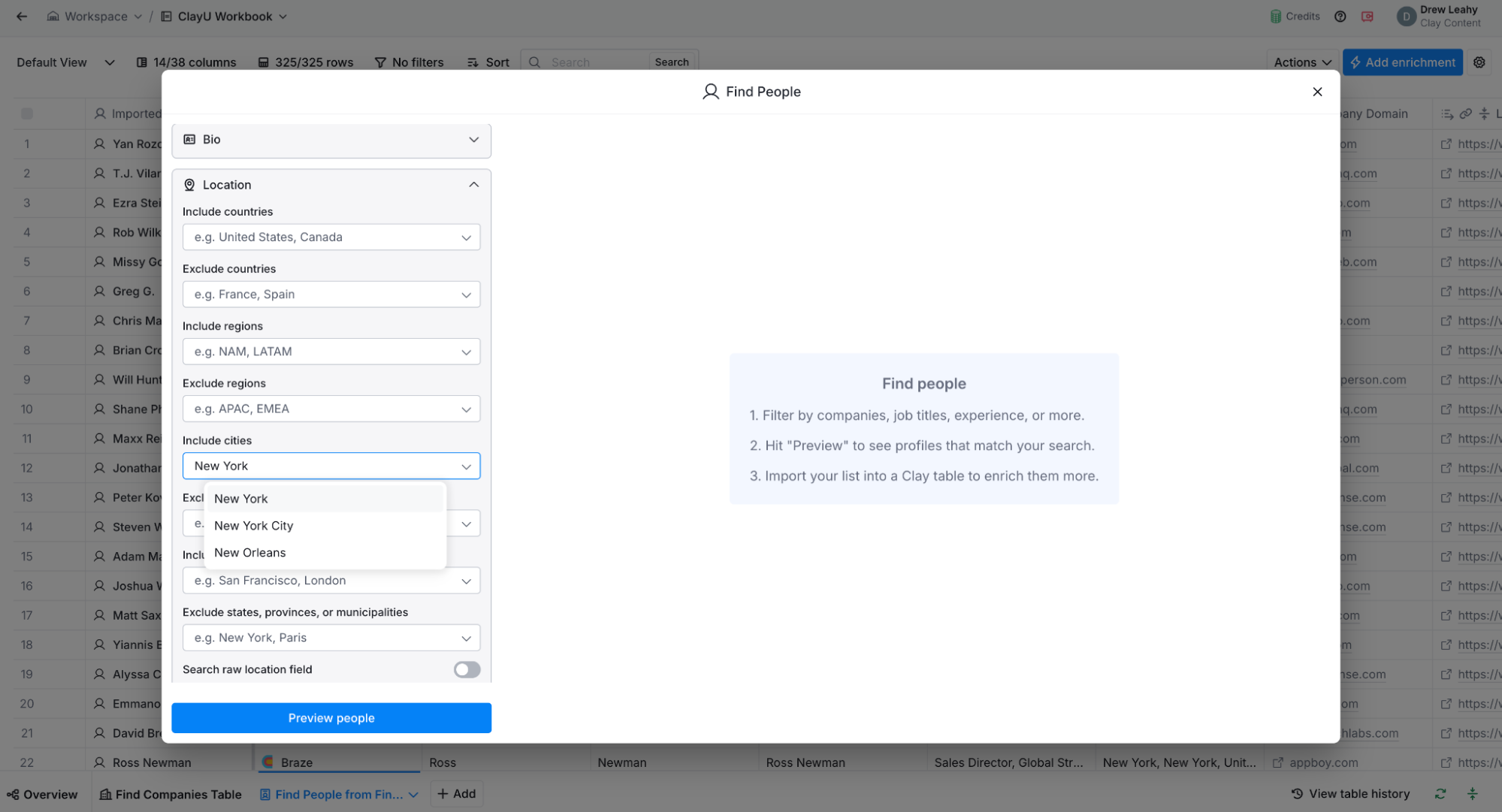The width and height of the screenshot is (1502, 812).
Task: Click the red icon beside help
Action: 1367,17
